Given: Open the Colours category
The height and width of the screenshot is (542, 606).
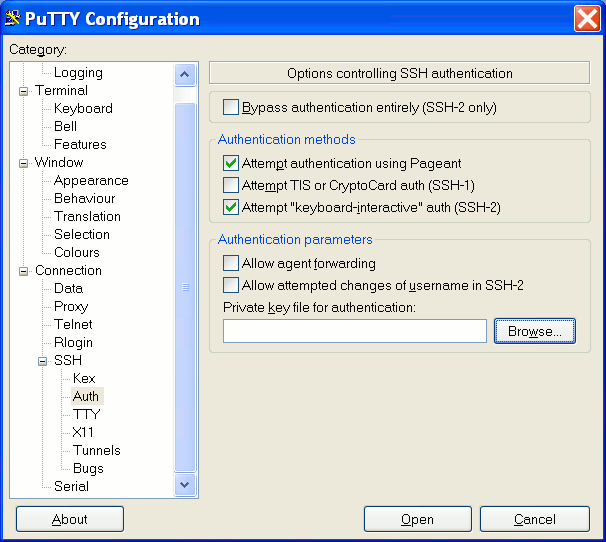Looking at the screenshot, I should [x=77, y=252].
